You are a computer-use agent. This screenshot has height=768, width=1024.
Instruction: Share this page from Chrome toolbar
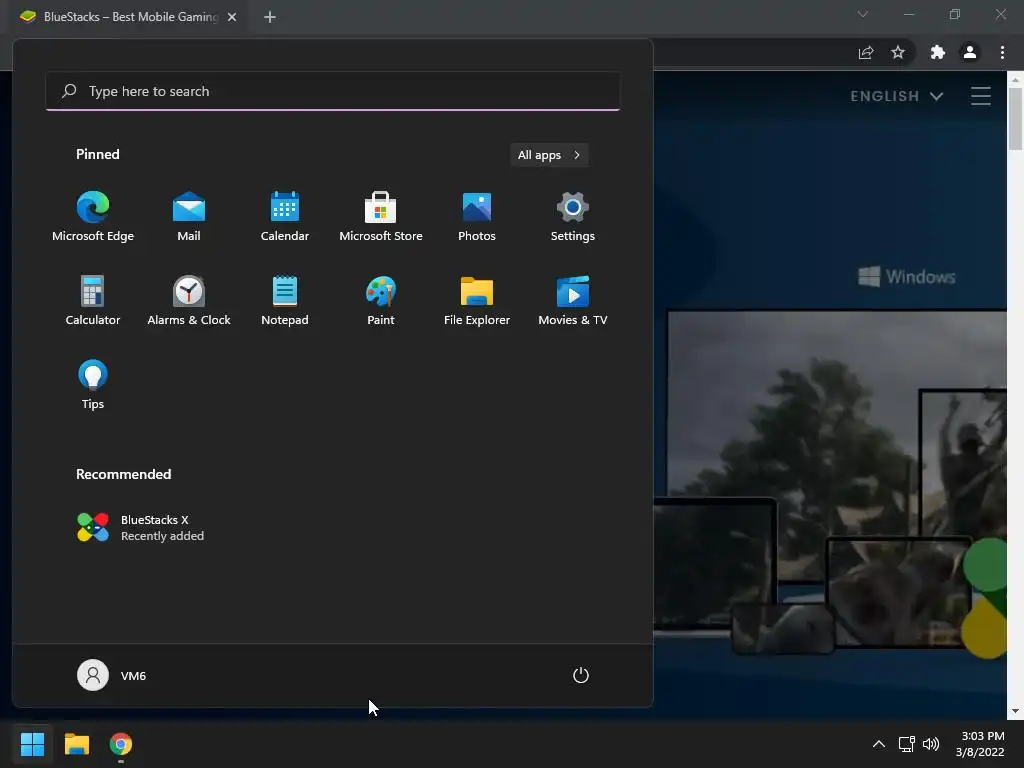click(x=866, y=53)
